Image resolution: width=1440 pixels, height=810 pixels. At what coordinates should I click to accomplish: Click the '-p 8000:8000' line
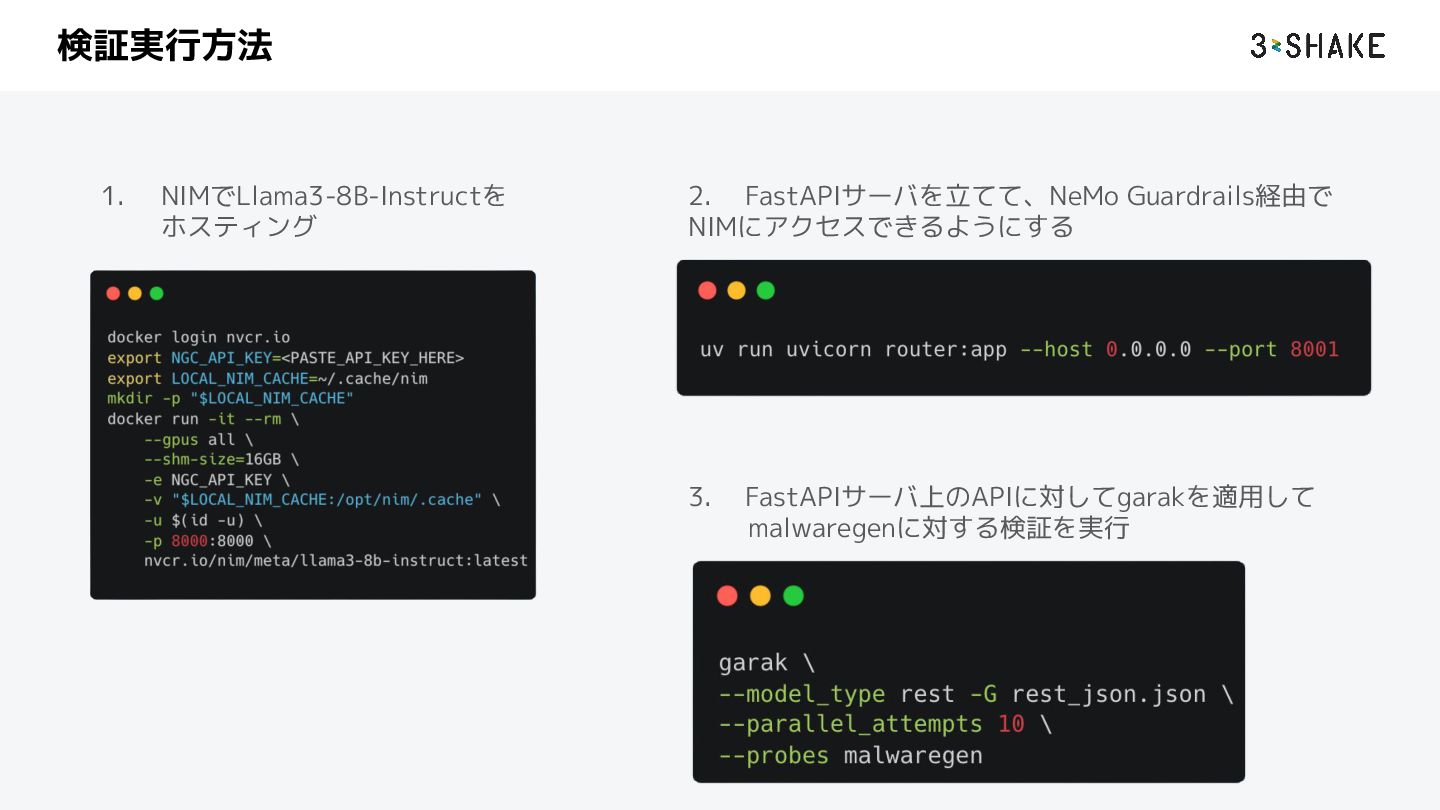207,540
